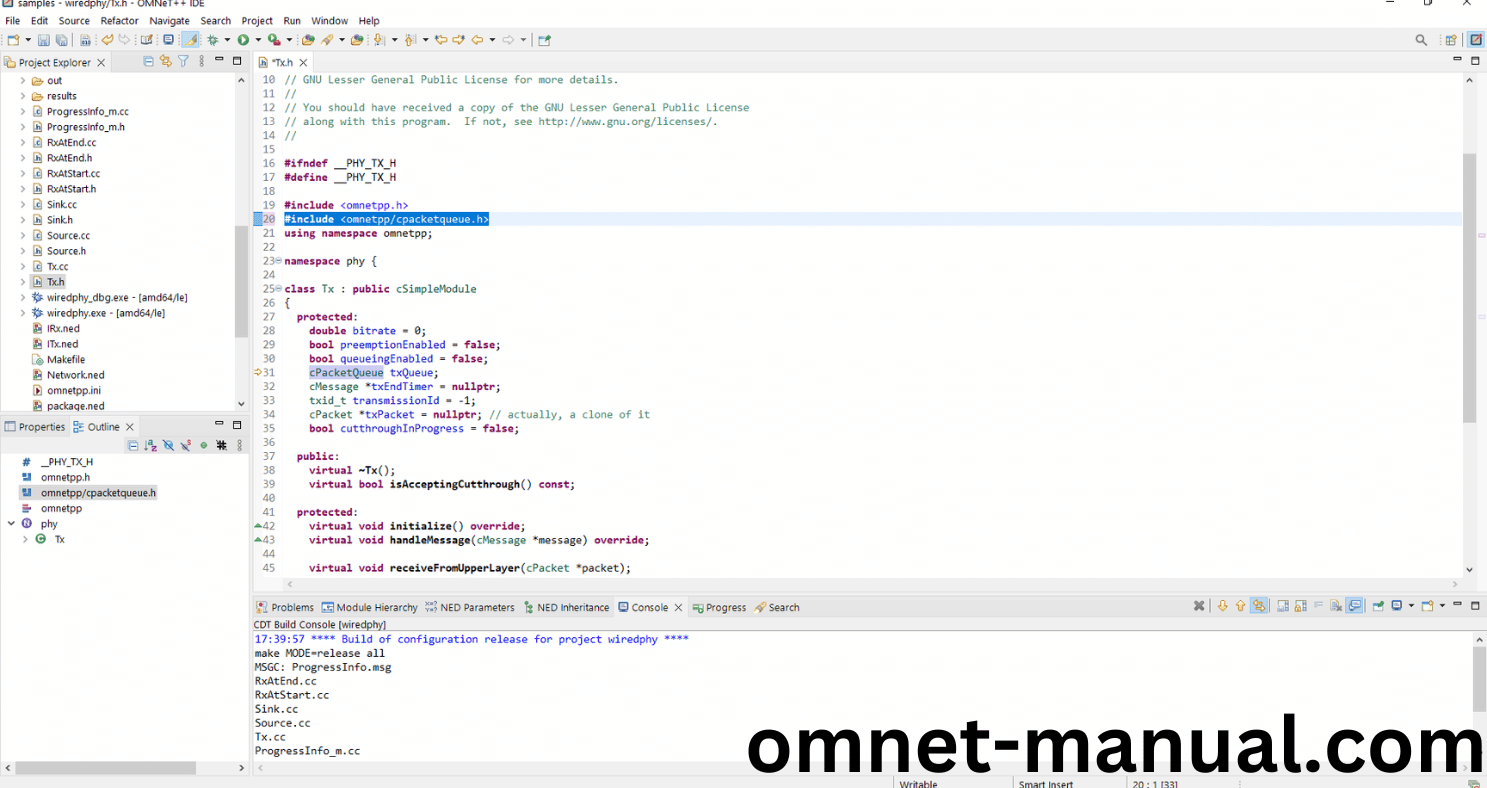Click the Debug bug icon in toolbar
Screen dimensions: 1487x788
212,40
